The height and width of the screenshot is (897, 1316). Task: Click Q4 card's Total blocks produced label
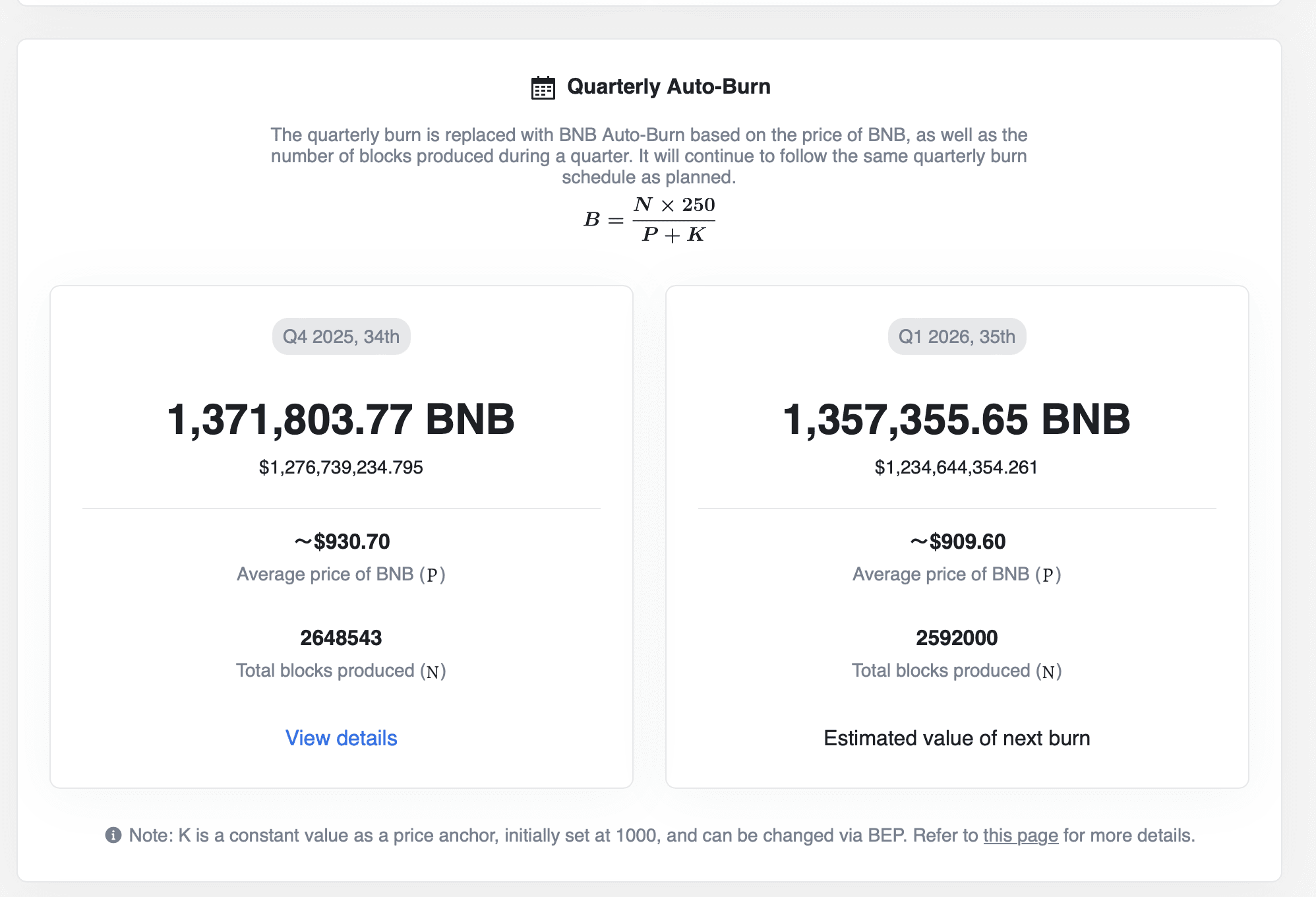pyautogui.click(x=341, y=671)
